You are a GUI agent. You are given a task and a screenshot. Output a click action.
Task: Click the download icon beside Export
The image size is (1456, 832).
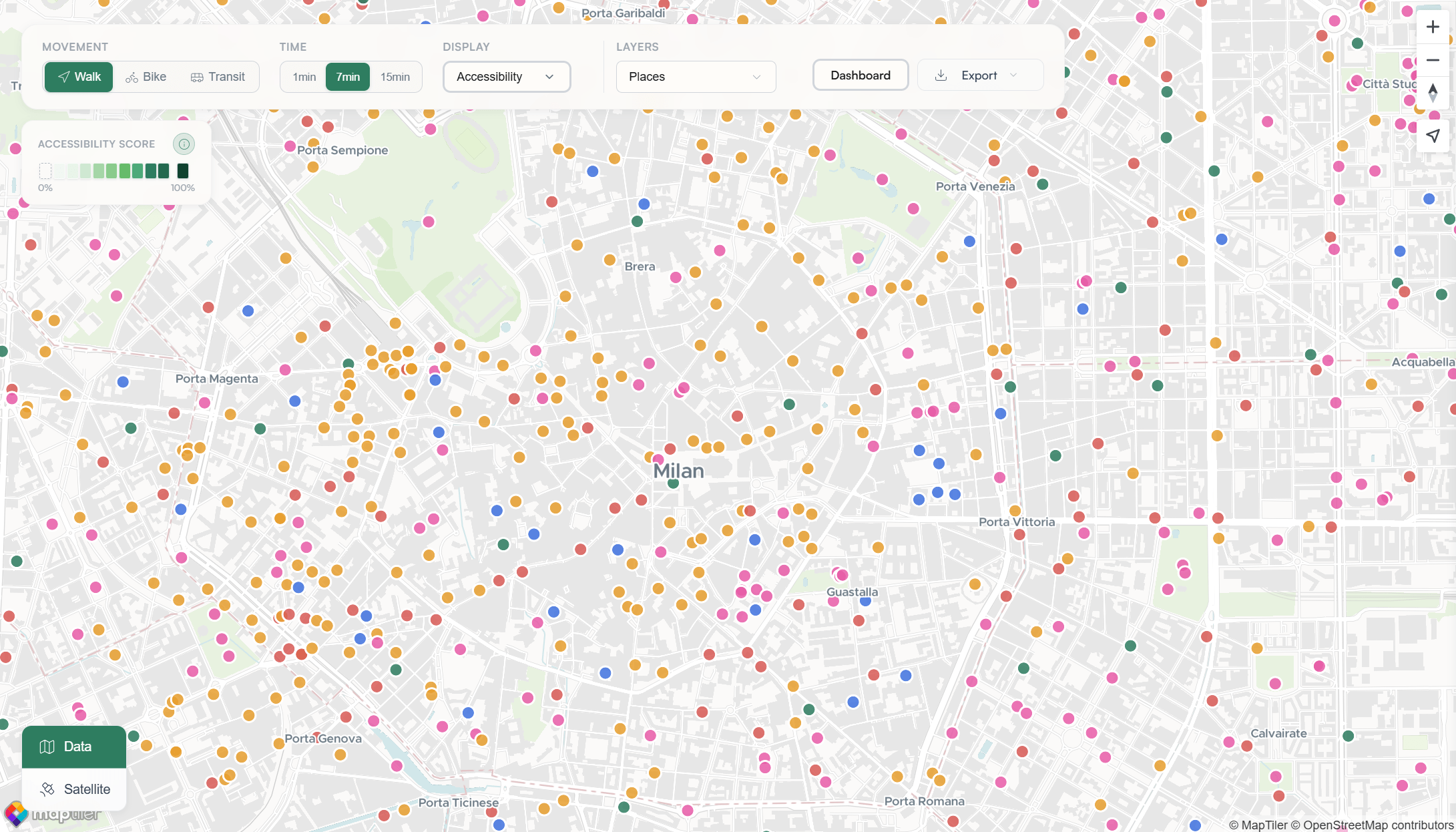pos(941,75)
